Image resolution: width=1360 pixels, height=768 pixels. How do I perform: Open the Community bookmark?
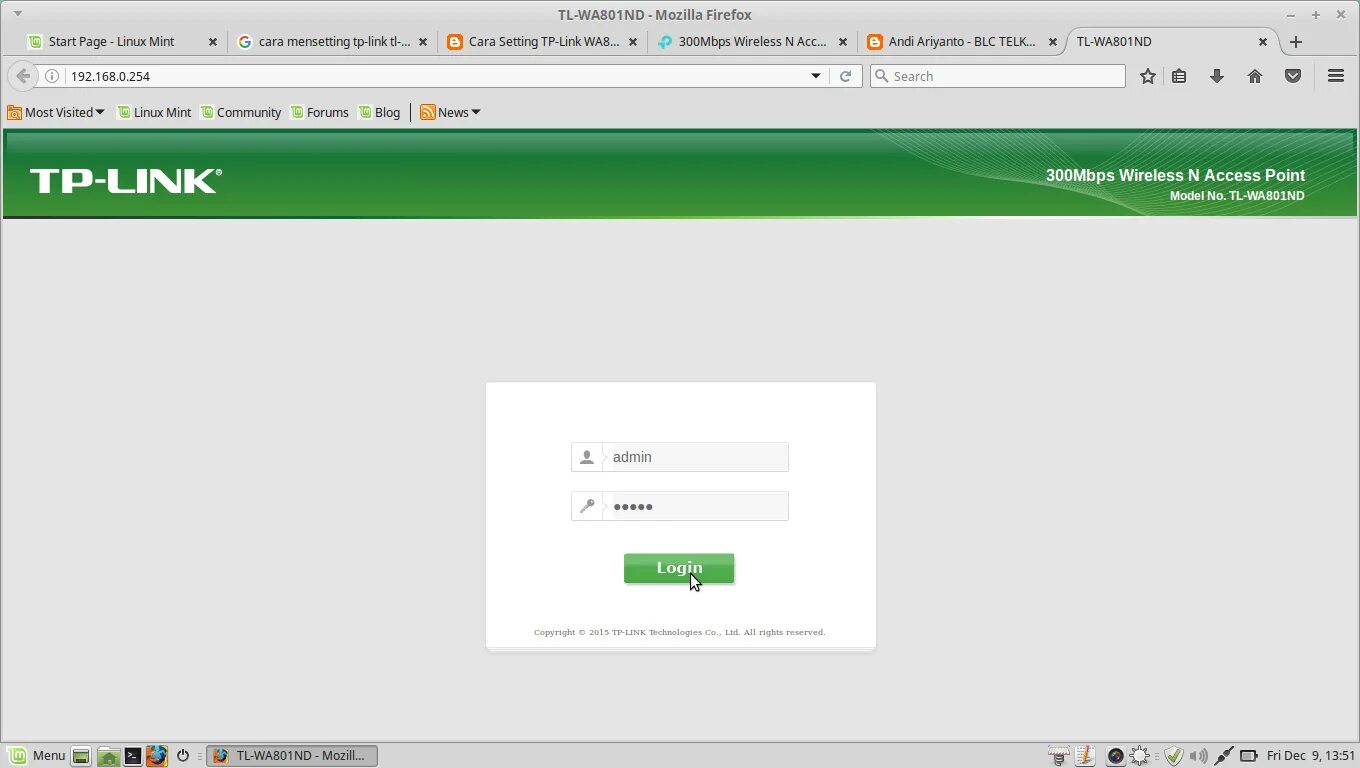pyautogui.click(x=241, y=113)
